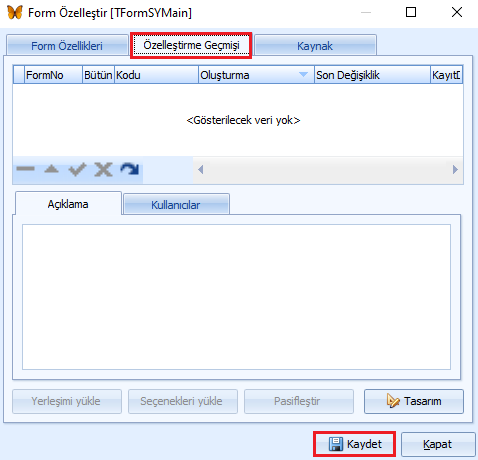Click inside the Açıklama description text area
Viewport: 478px width, 460px height.
[236, 297]
